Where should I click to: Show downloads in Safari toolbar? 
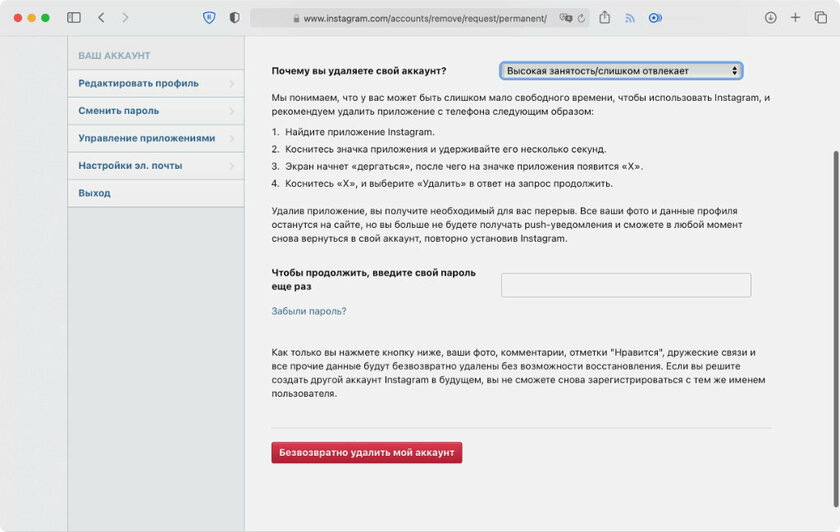pos(770,18)
